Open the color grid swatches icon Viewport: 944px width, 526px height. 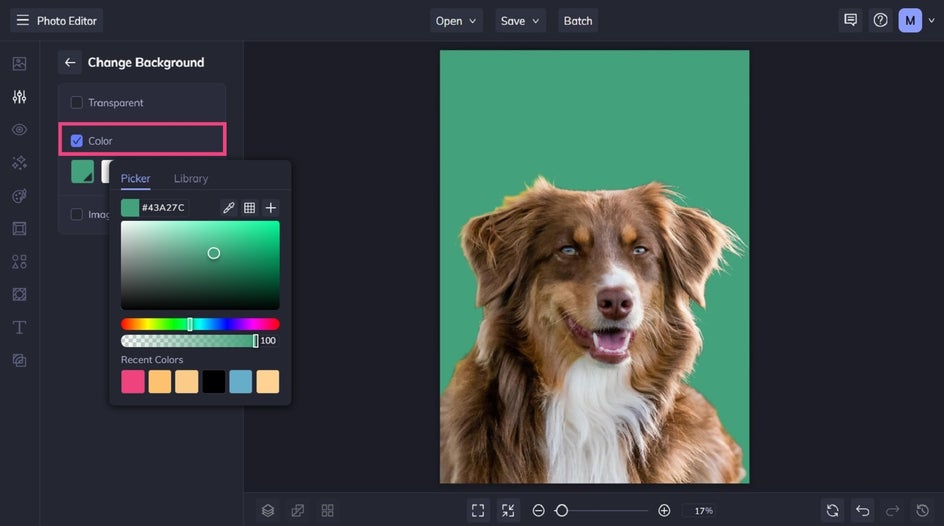(x=249, y=208)
